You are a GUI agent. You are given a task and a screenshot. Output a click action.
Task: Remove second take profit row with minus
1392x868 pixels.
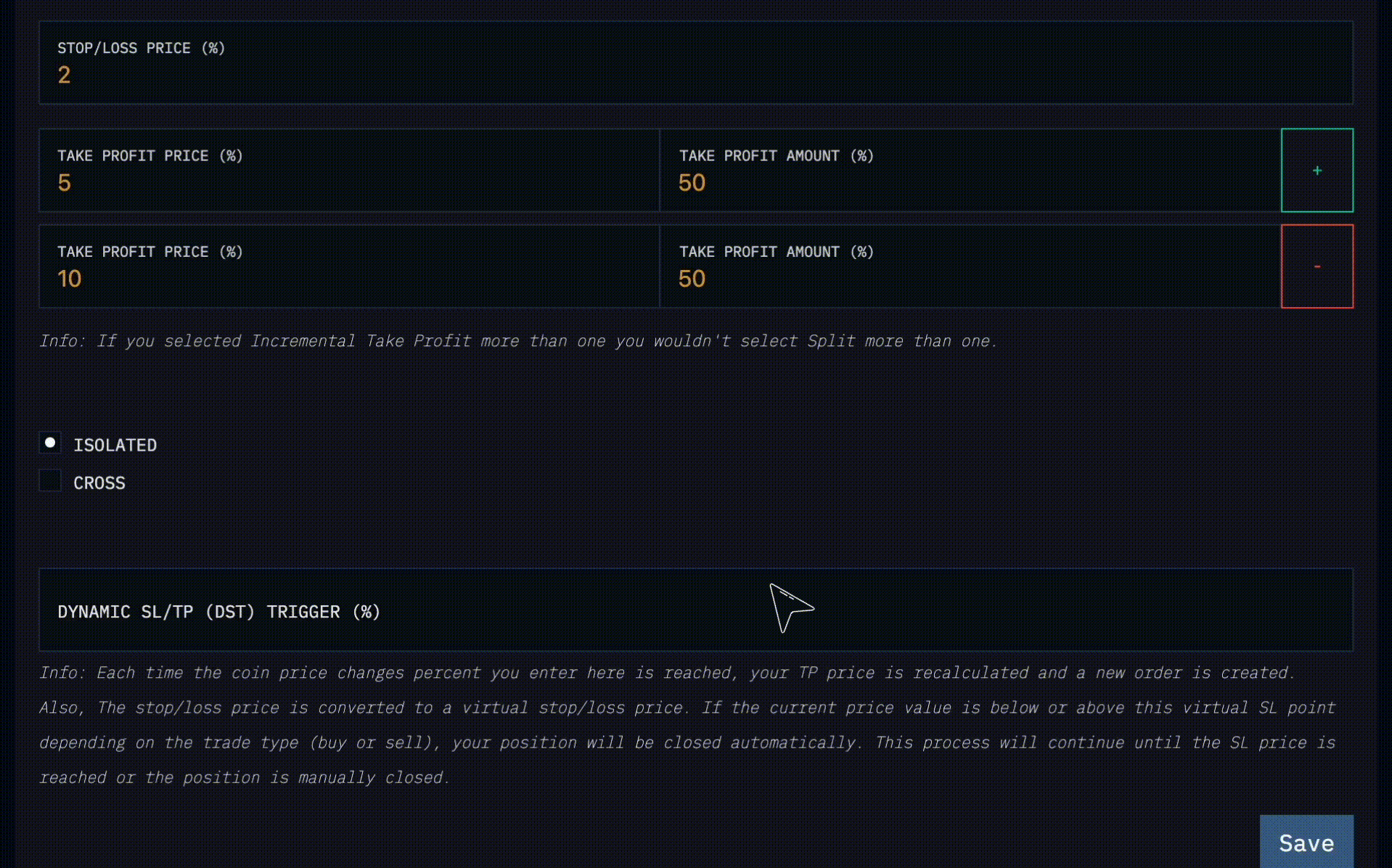pyautogui.click(x=1317, y=266)
